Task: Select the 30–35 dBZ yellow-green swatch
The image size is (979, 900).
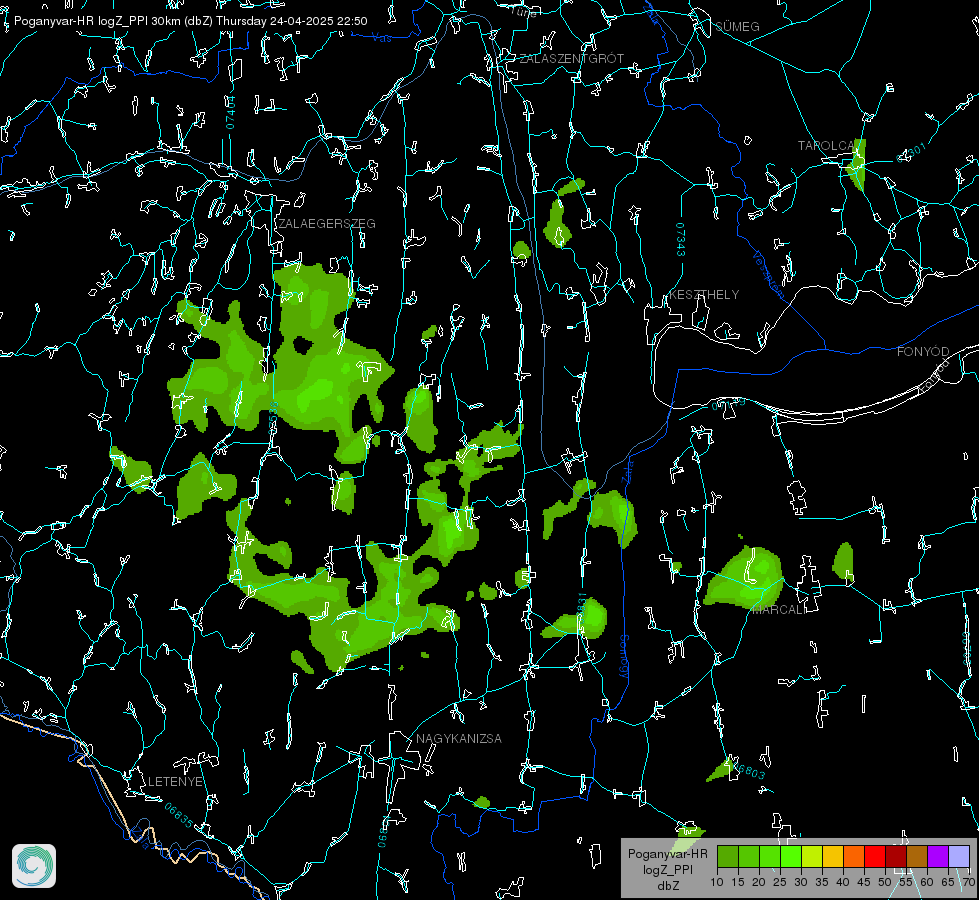Action: coord(812,856)
